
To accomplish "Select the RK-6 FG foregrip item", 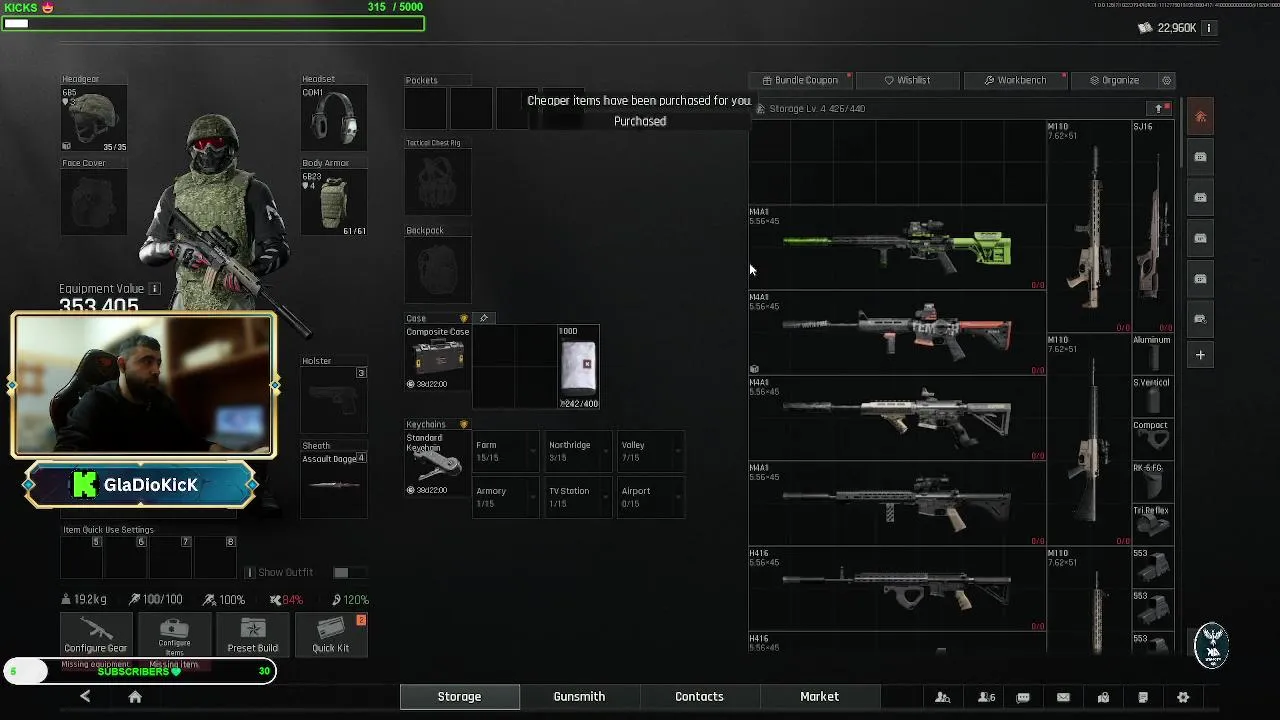I will pos(1153,482).
